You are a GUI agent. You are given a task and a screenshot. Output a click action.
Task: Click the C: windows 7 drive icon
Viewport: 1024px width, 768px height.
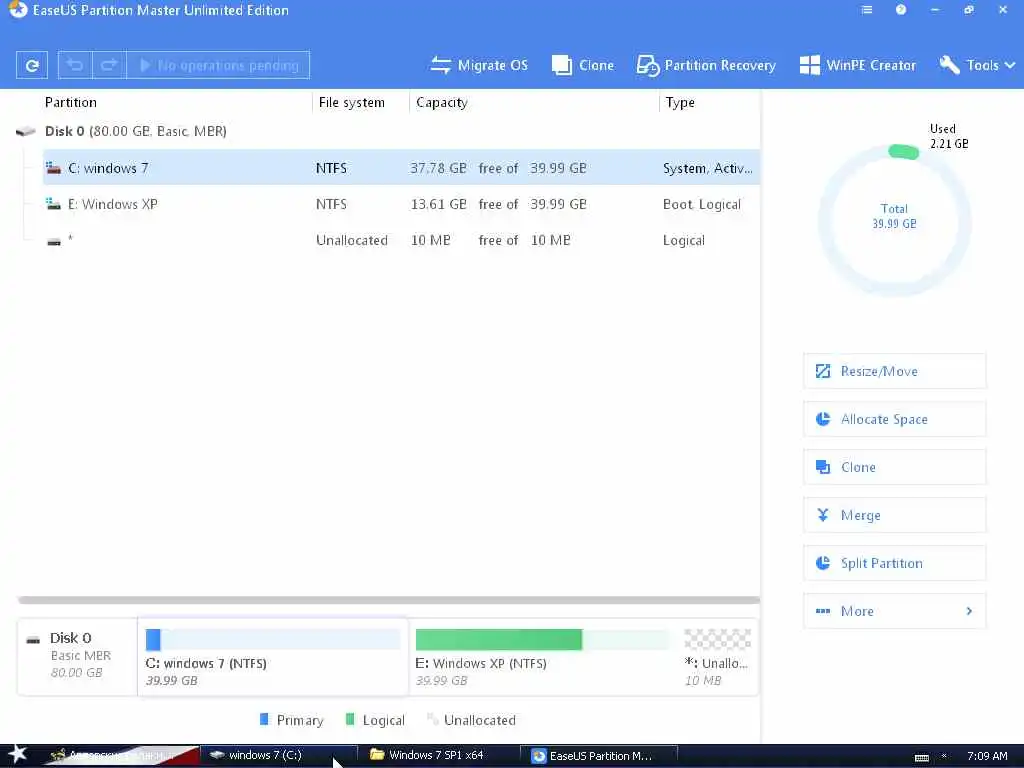[x=54, y=168]
